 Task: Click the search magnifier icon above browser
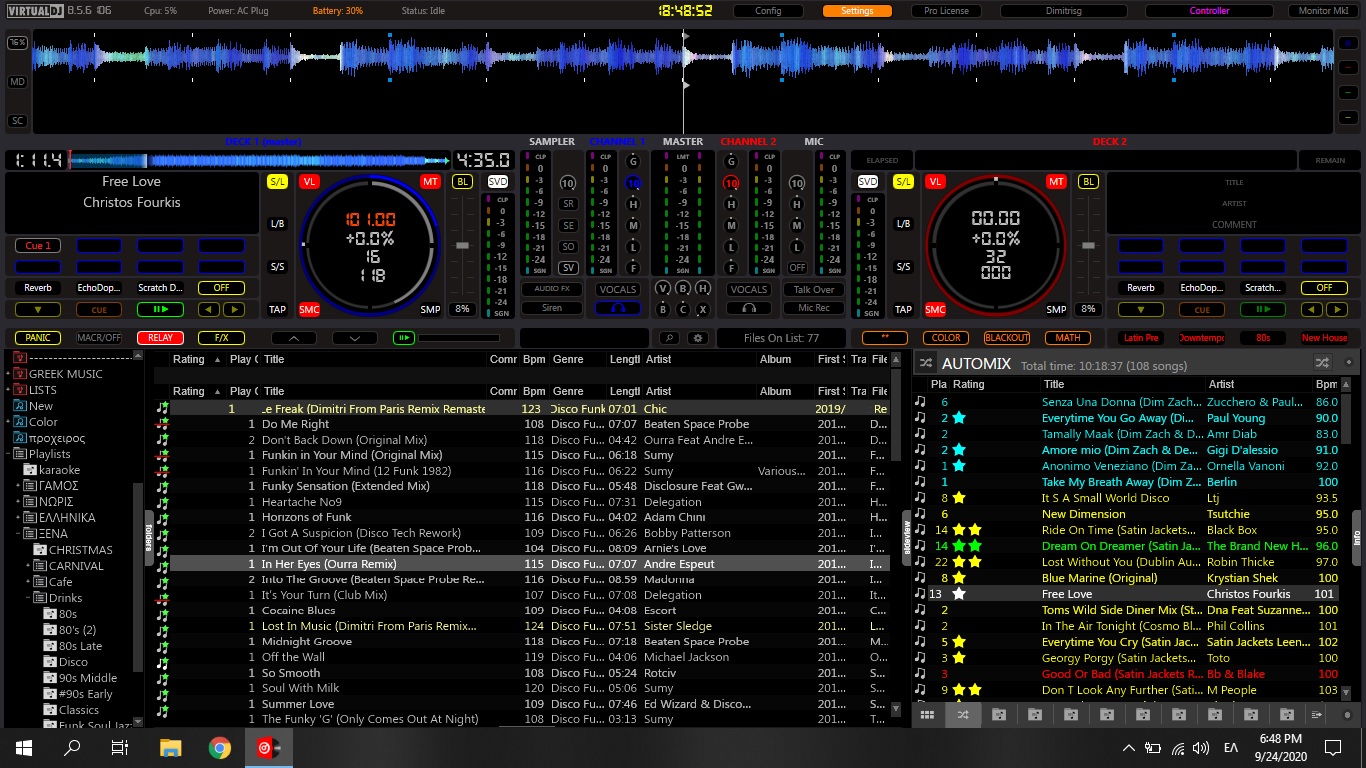668,338
